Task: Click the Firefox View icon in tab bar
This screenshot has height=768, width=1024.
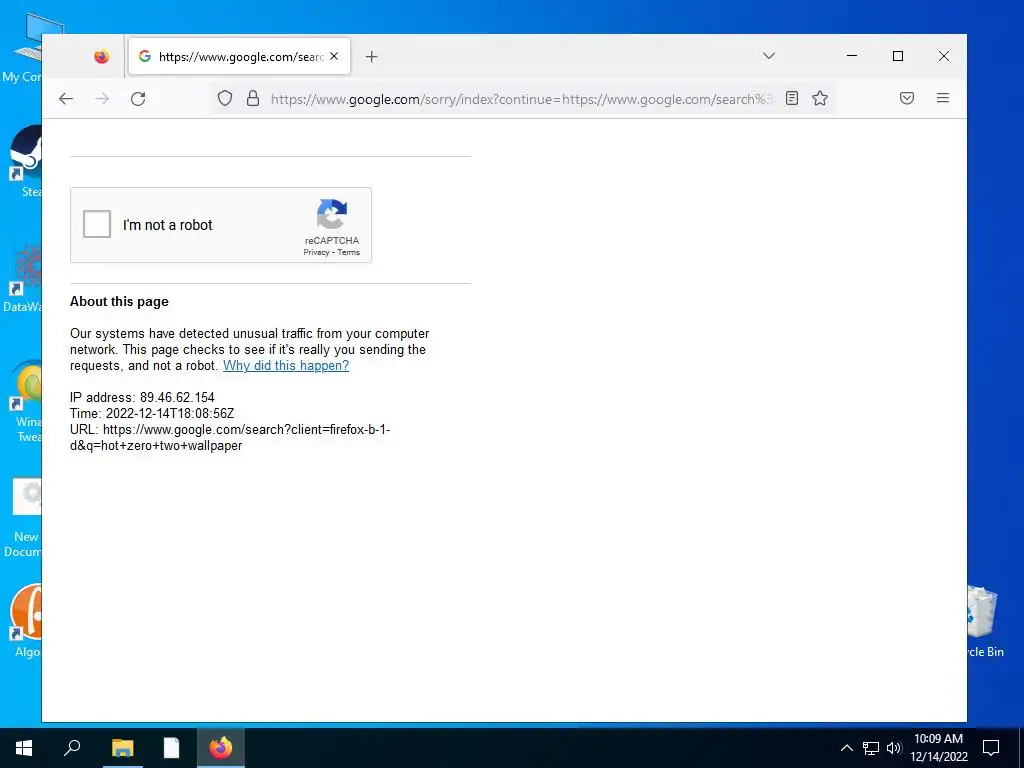Action: click(x=101, y=57)
